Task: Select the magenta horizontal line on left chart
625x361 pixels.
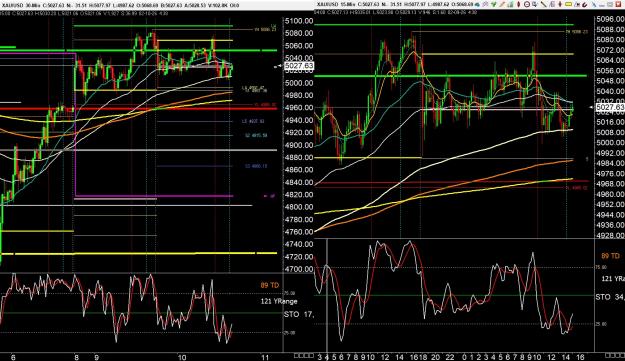Action: coord(154,196)
